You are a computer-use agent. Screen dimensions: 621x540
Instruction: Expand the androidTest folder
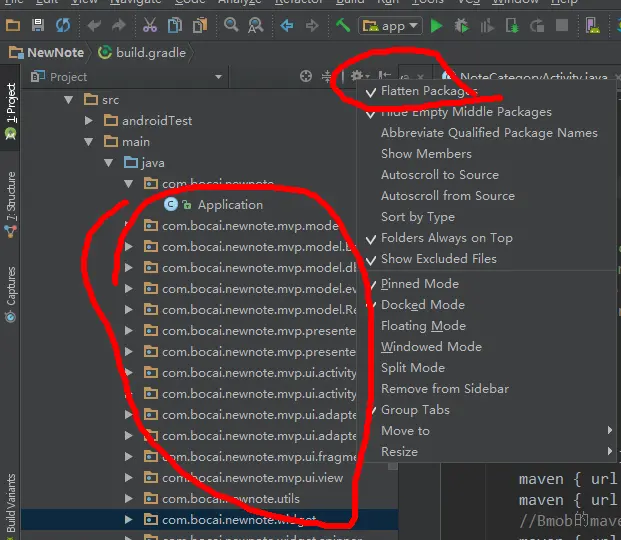click(89, 120)
